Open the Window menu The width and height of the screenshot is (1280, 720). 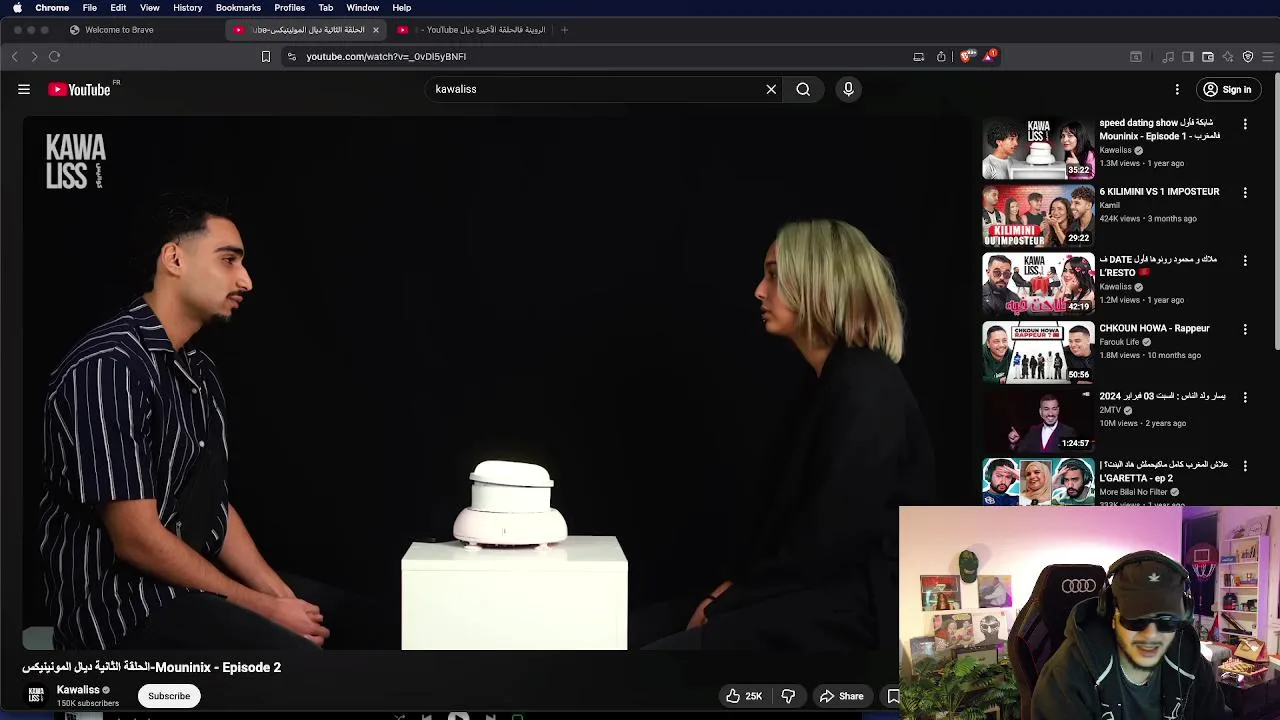(363, 8)
